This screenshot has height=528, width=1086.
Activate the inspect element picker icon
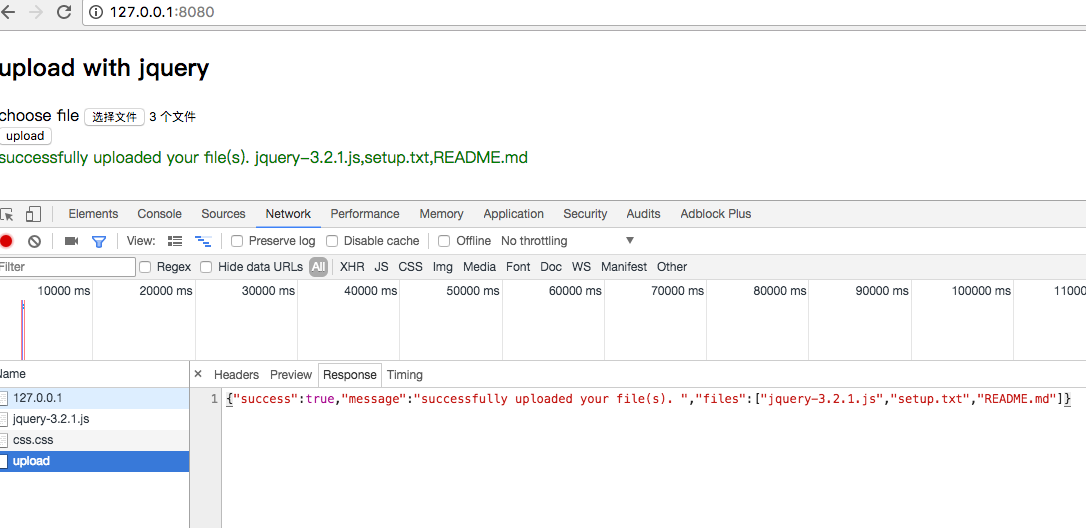[7, 214]
